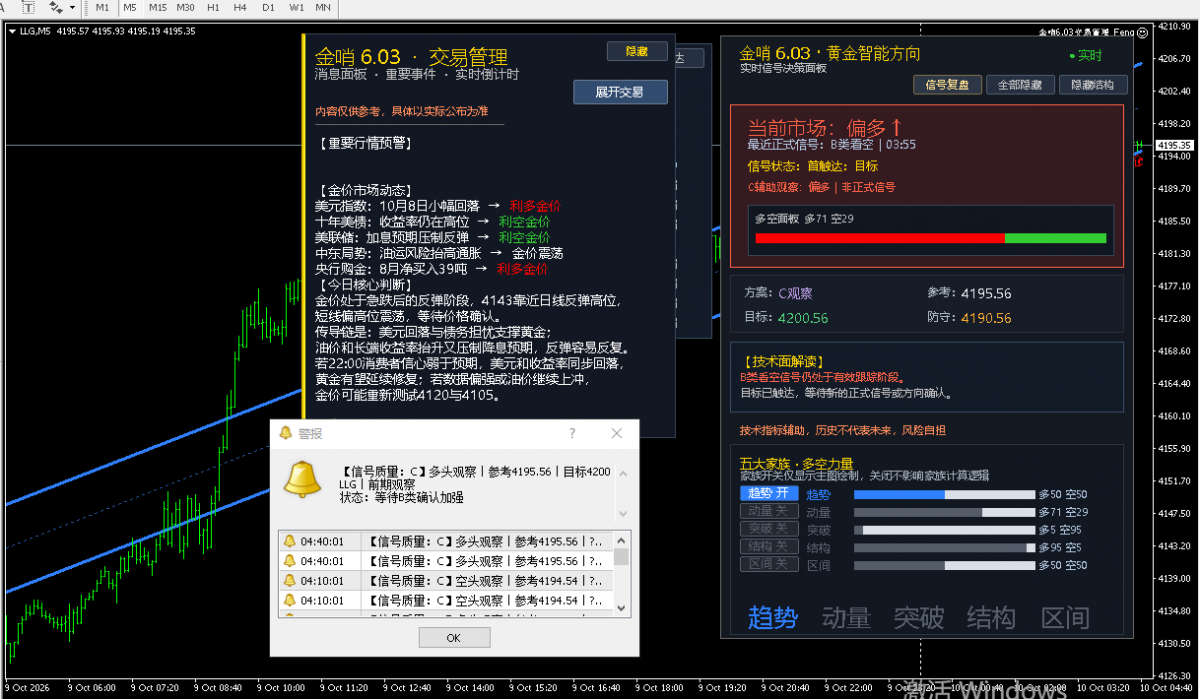This screenshot has width=1200, height=699.
Task: Expand the LLG,M5 chart title arrow
Action: (11, 31)
